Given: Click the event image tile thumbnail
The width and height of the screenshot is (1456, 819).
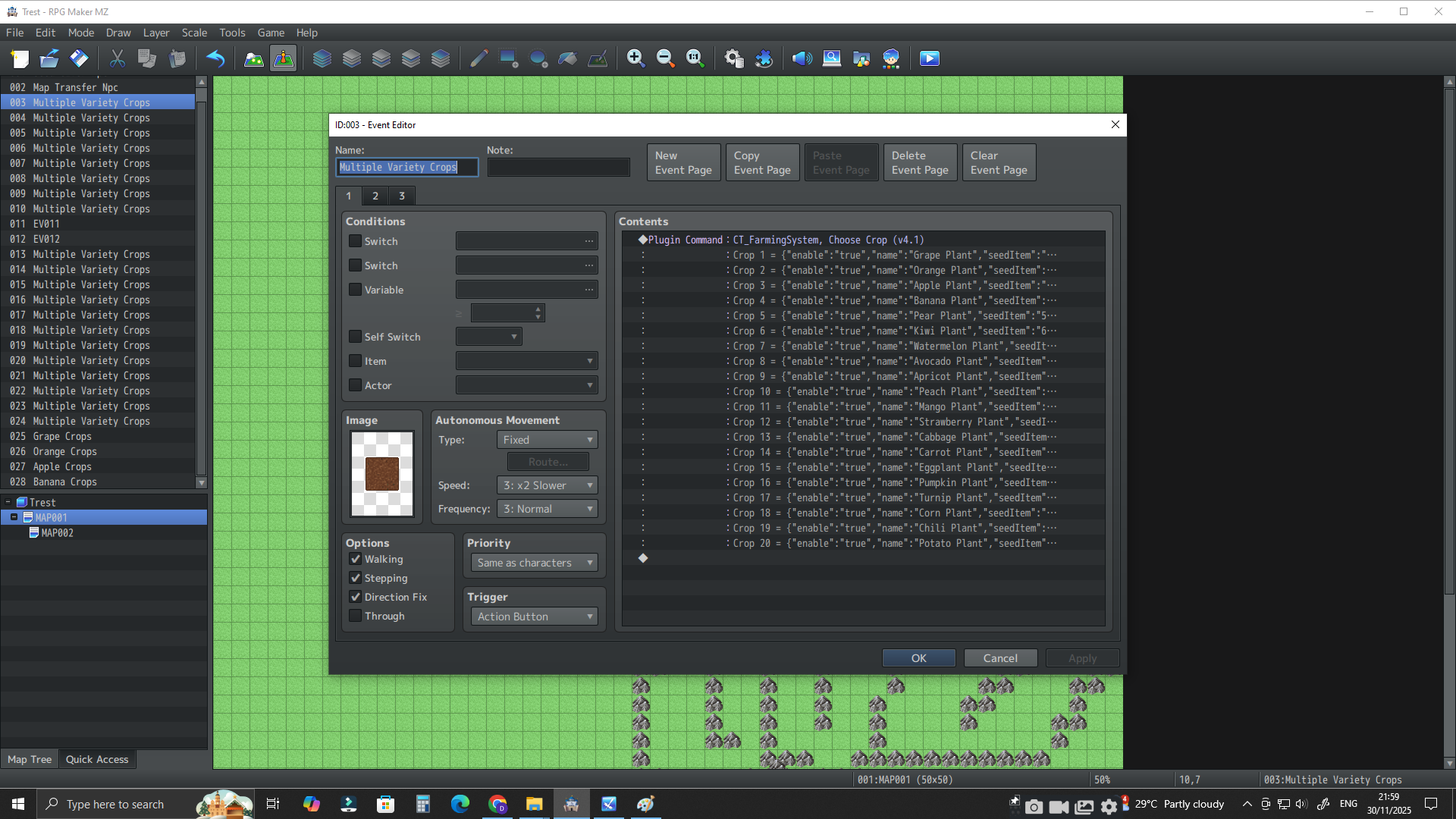Looking at the screenshot, I should [382, 474].
